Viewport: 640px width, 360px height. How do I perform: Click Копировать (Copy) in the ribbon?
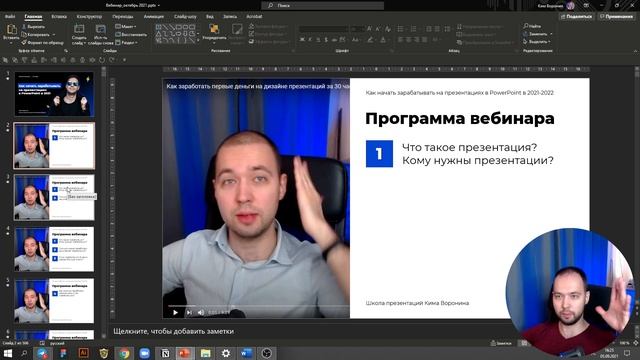(36, 34)
